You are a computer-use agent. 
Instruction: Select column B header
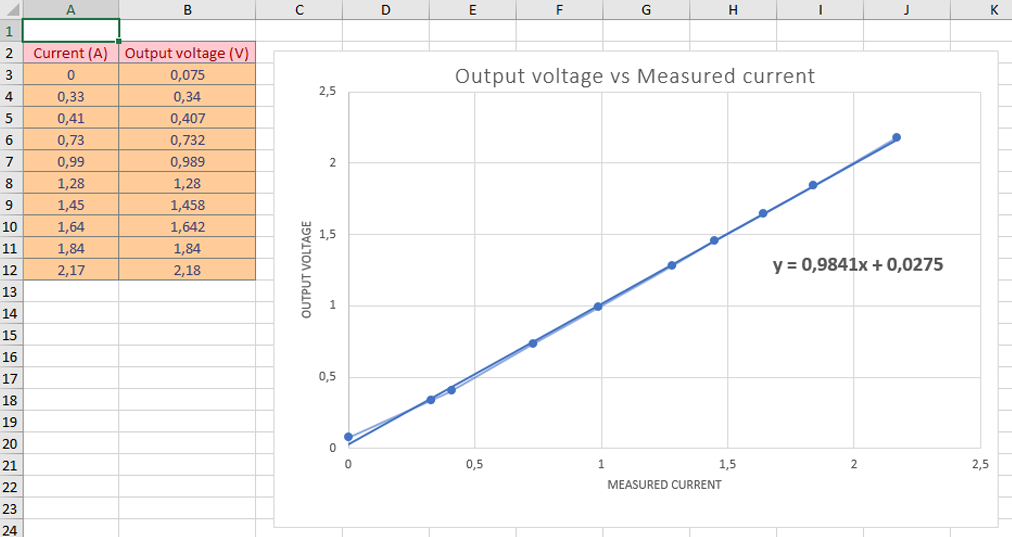point(187,9)
